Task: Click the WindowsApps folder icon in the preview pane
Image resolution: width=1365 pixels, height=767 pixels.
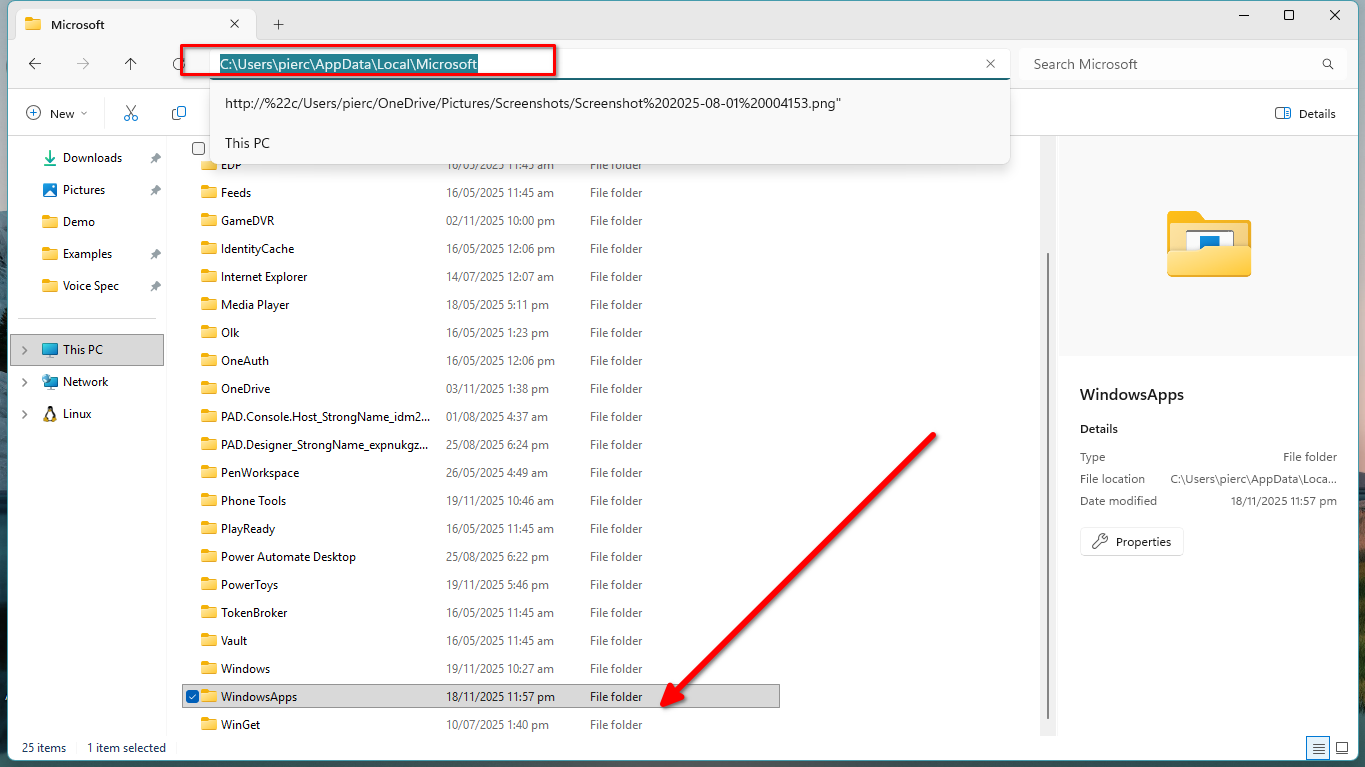Action: click(x=1208, y=243)
